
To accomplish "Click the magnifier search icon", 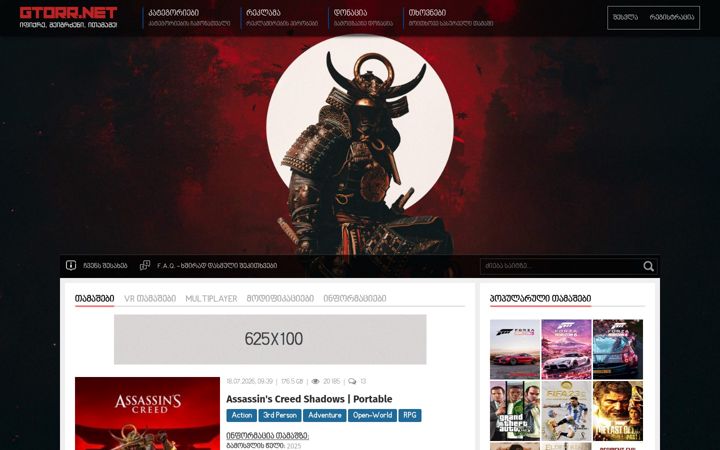I will (648, 266).
